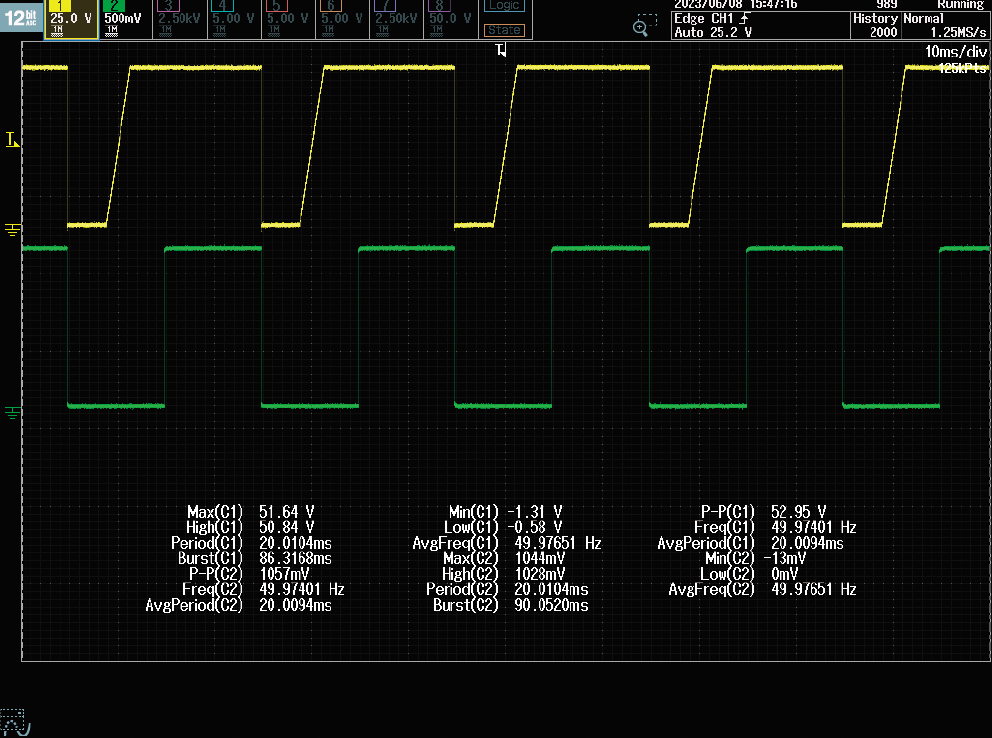992x738 pixels.
Task: Open the History 2000 setting
Action: [x=876, y=26]
